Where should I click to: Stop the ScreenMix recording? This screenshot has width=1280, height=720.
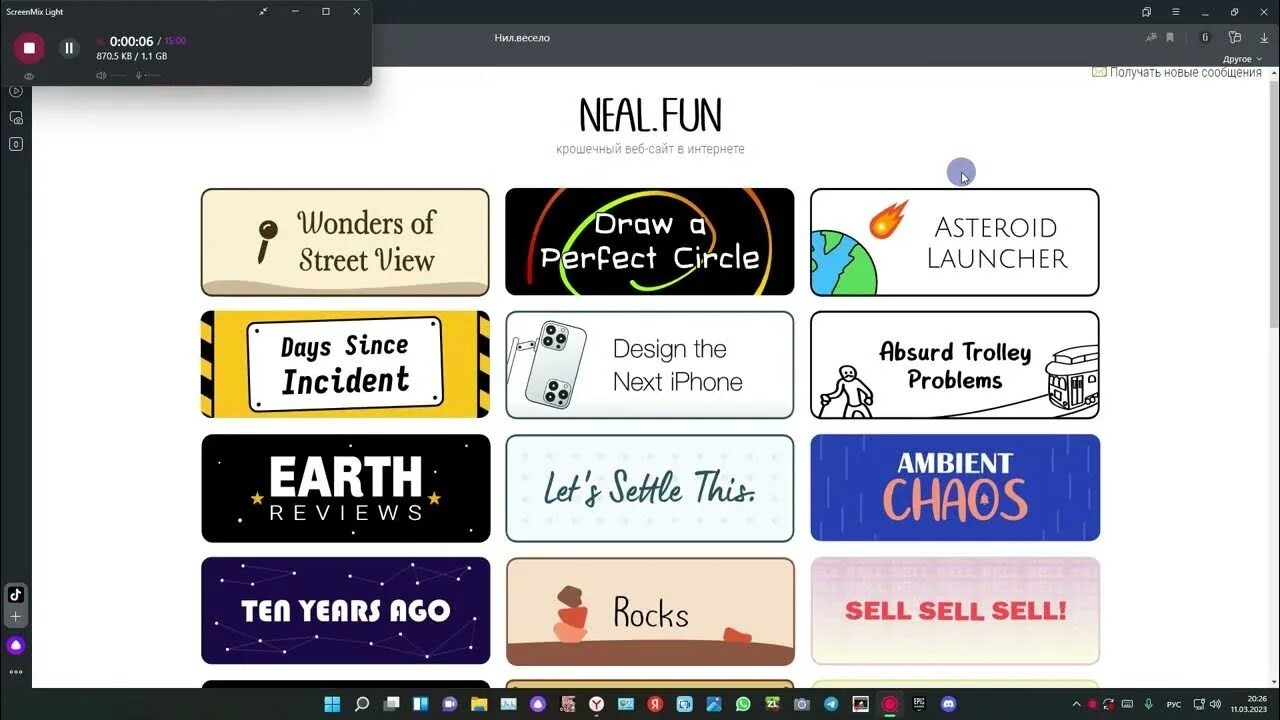coord(29,47)
